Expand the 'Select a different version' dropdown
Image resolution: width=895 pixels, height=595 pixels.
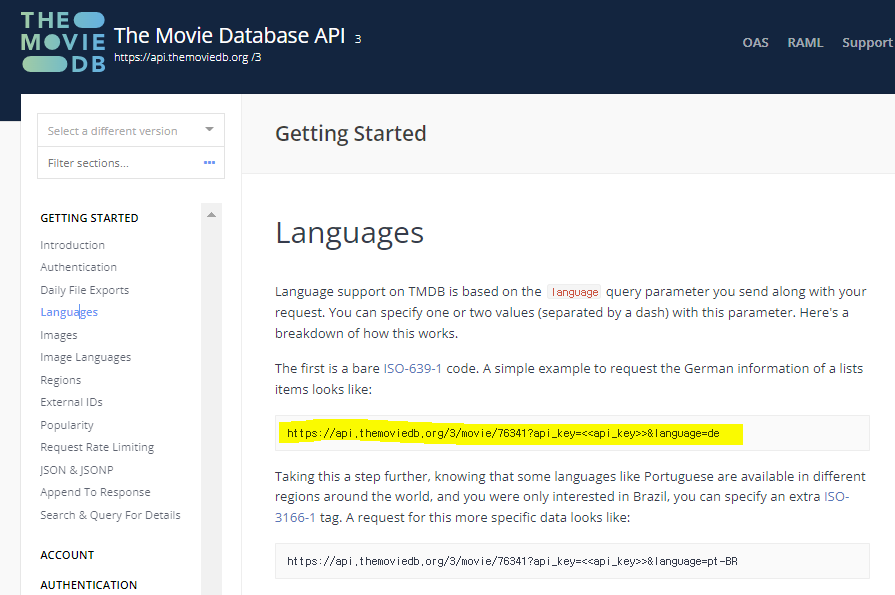pyautogui.click(x=131, y=130)
